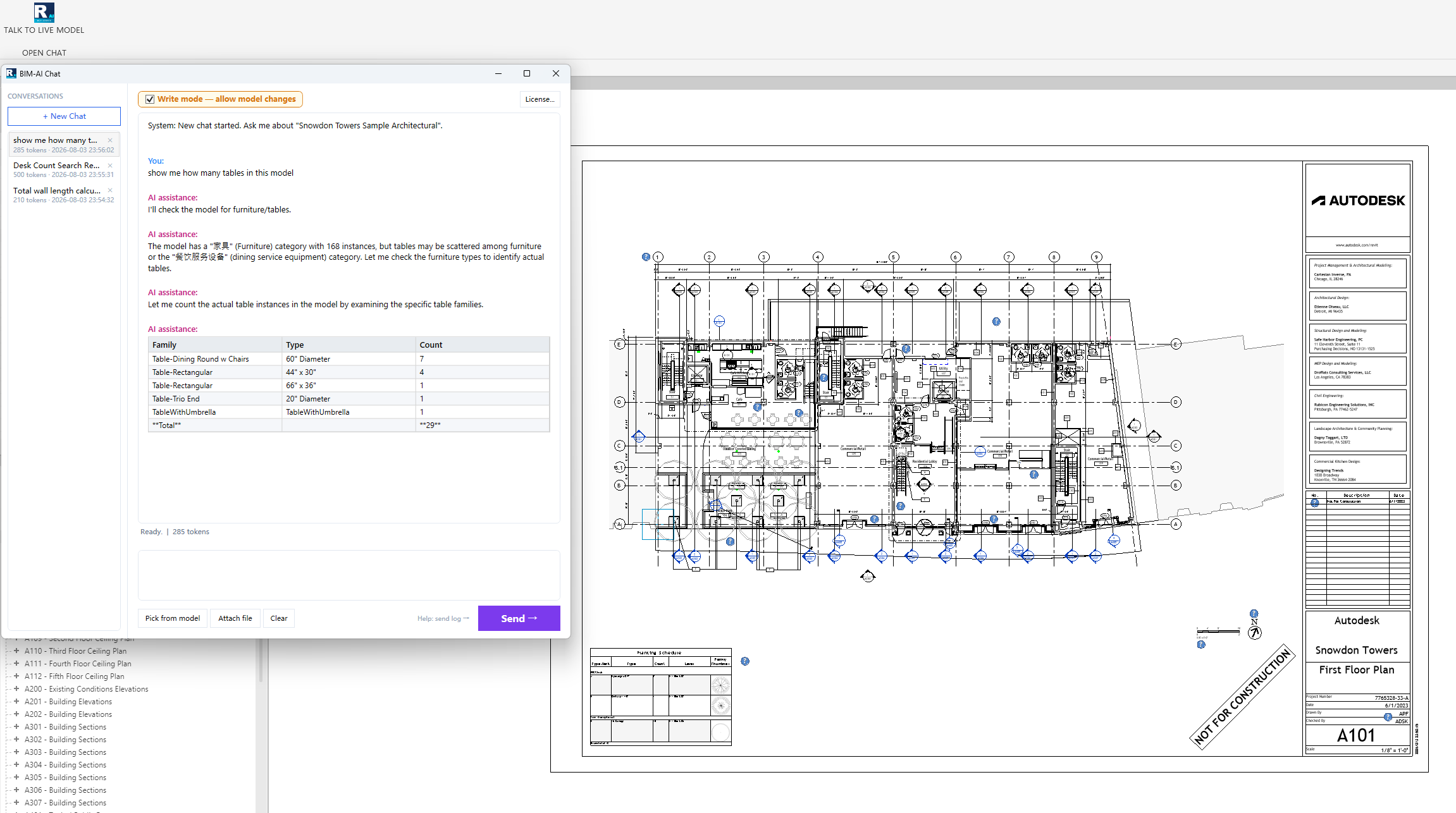This screenshot has width=1456, height=813.
Task: Click the 'Help: send log' link
Action: pyautogui.click(x=443, y=618)
